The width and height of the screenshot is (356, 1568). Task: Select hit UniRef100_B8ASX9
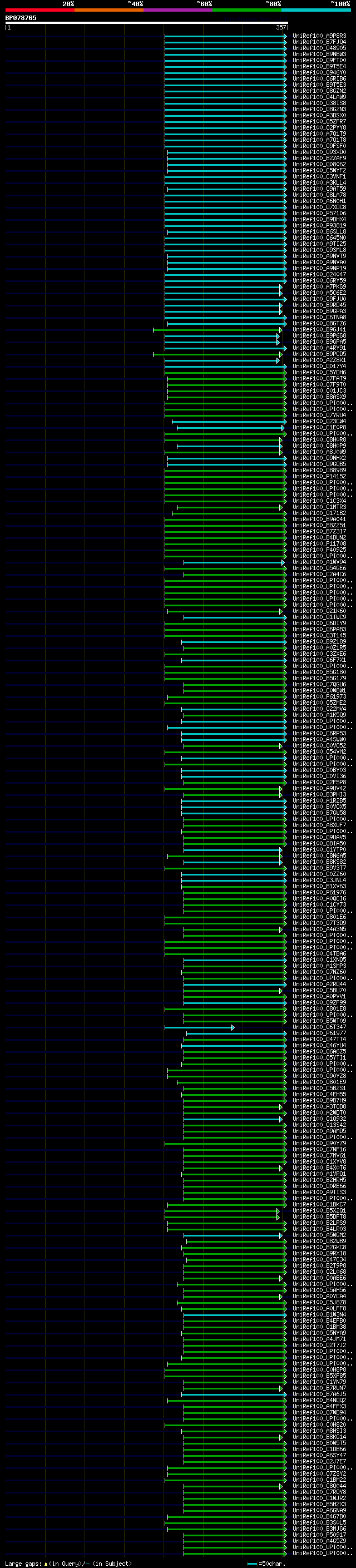(319, 397)
